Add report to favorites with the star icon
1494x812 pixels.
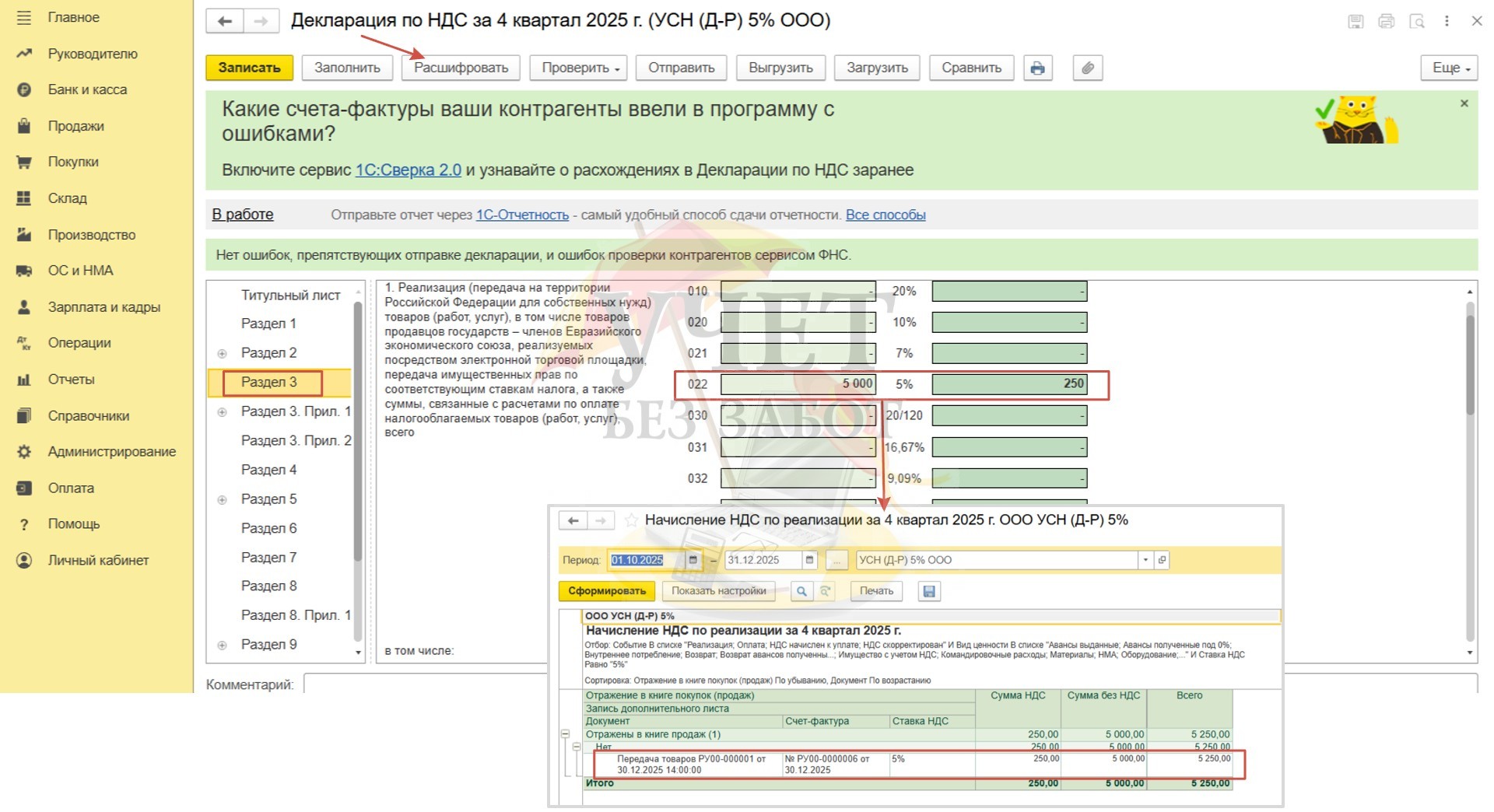631,520
